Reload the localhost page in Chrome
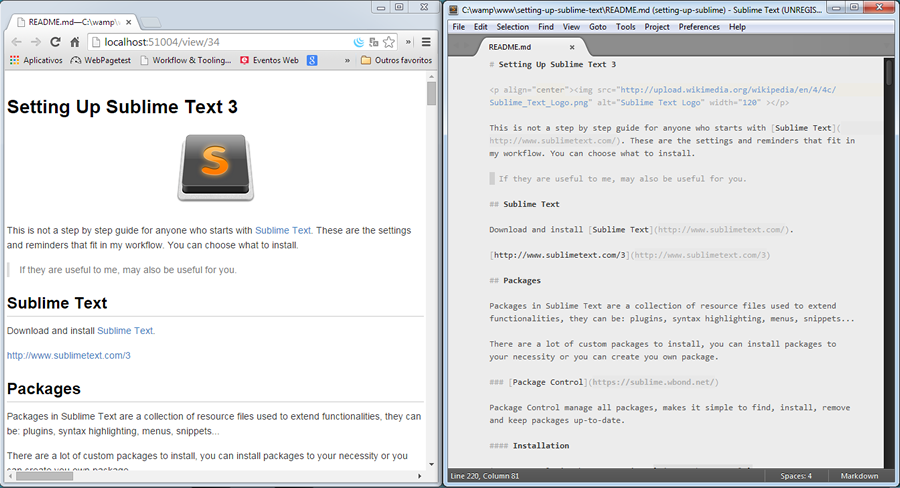 [x=55, y=42]
